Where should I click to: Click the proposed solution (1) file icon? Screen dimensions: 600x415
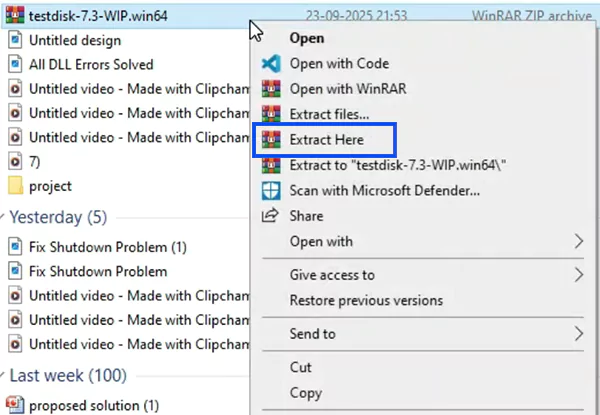15,405
